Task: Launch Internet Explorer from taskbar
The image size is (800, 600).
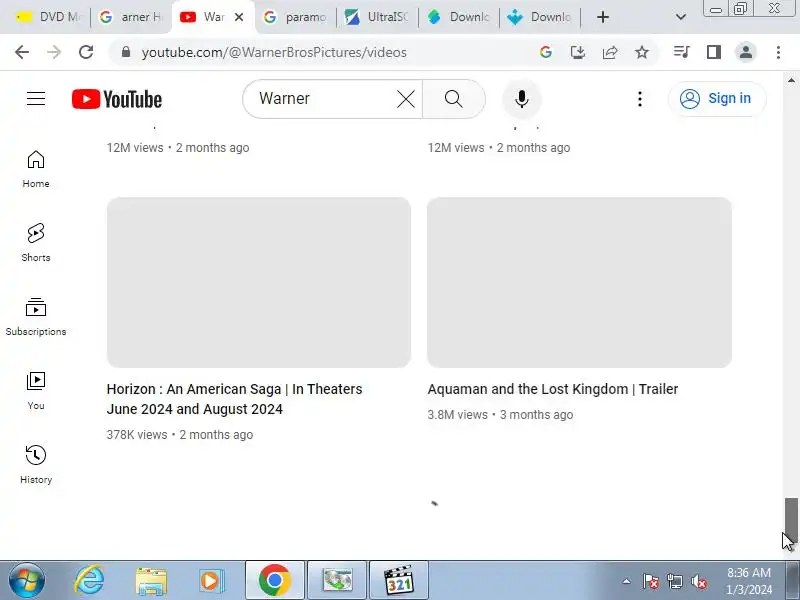Action: (x=89, y=581)
